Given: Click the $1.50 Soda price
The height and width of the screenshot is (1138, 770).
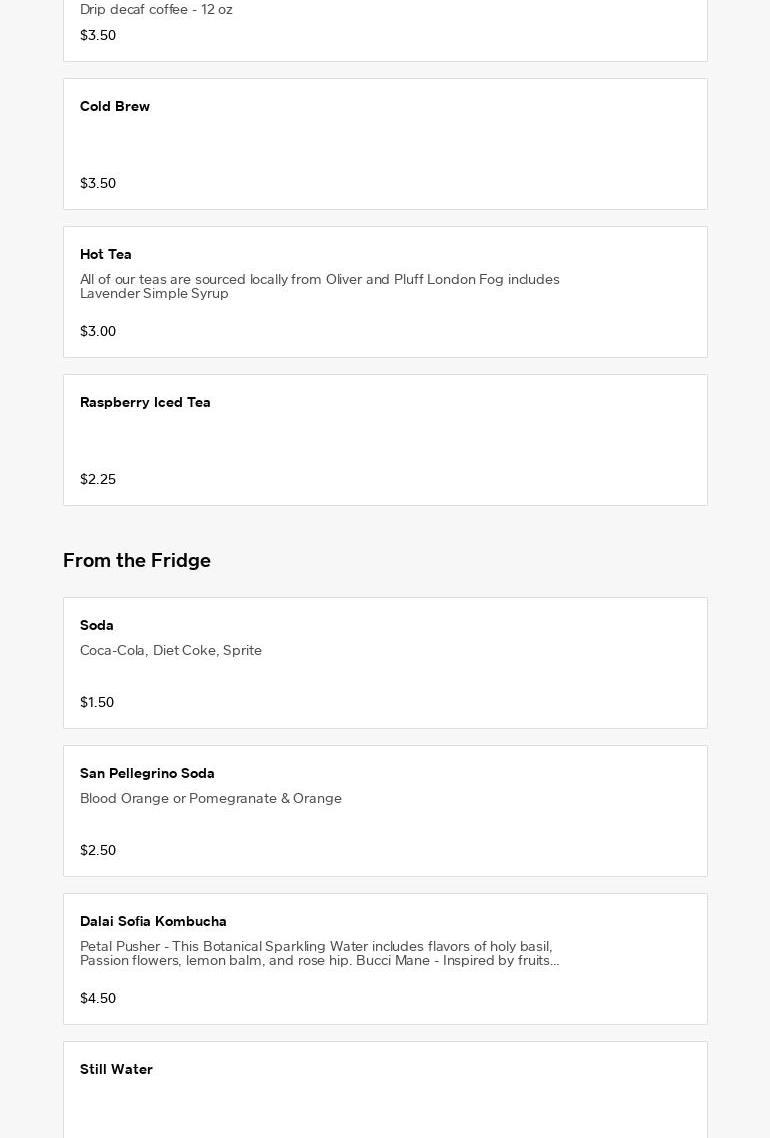Looking at the screenshot, I should pyautogui.click(x=97, y=702).
